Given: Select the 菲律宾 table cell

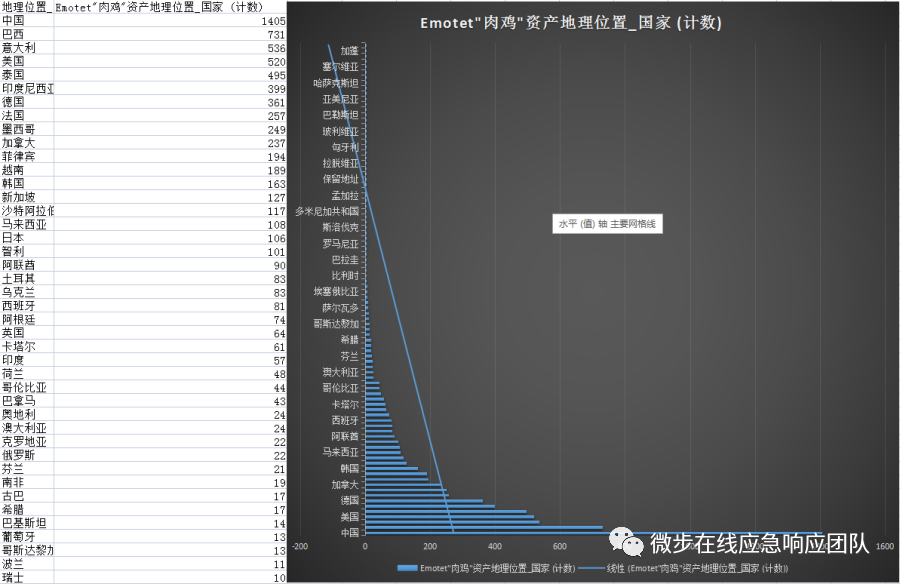Looking at the screenshot, I should [x=27, y=157].
